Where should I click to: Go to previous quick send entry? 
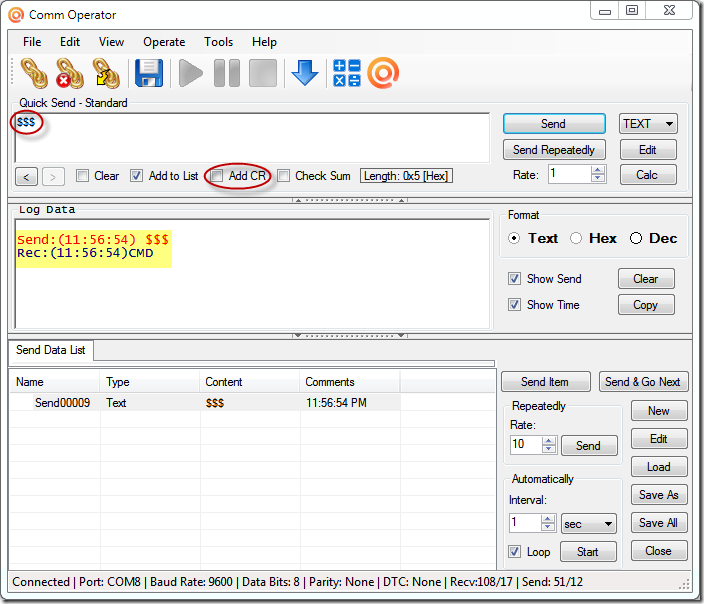coord(26,176)
